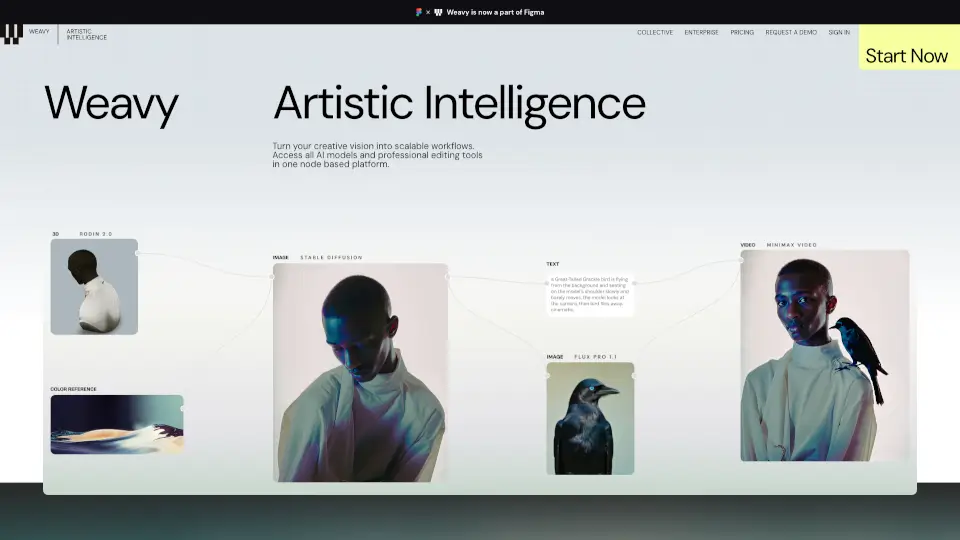
Task: Select the Stable Diffusion portrait image node
Action: click(360, 372)
